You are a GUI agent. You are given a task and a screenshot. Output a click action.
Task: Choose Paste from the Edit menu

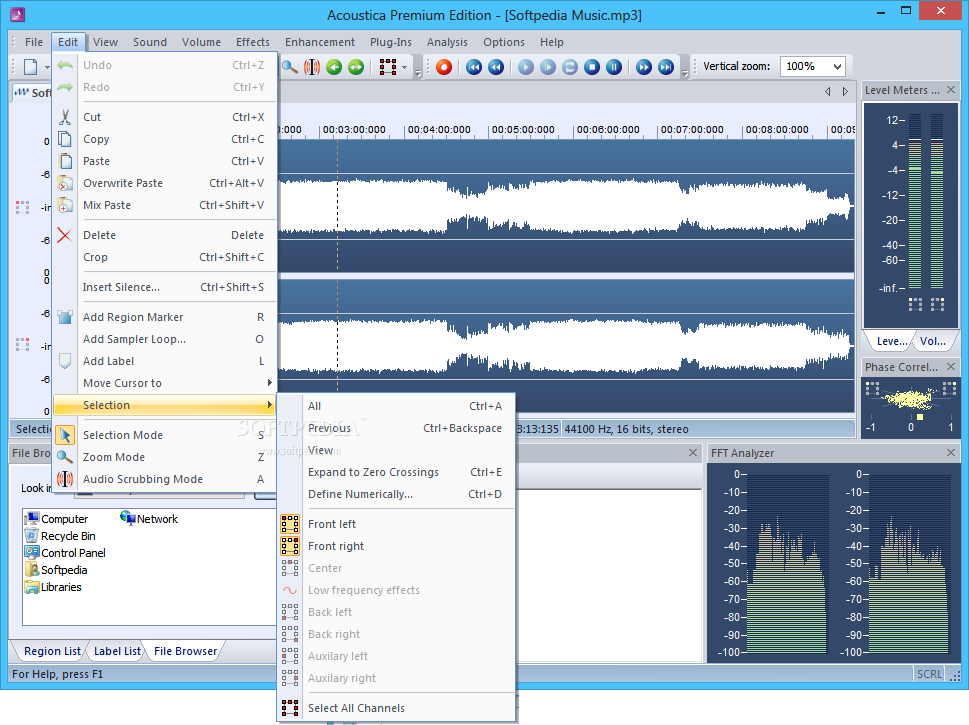(165, 161)
